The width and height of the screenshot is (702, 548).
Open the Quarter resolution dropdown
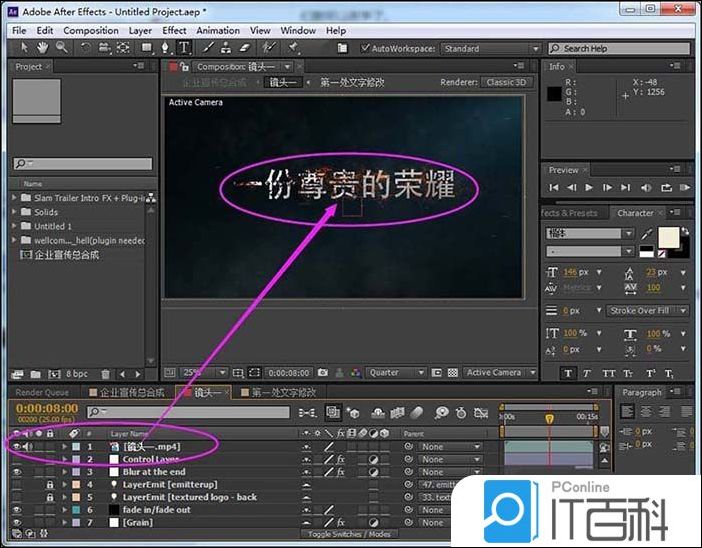coord(394,373)
